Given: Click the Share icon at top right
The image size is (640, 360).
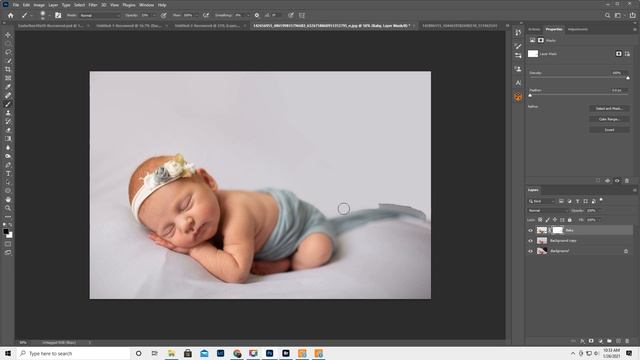Looking at the screenshot, I should point(633,15).
